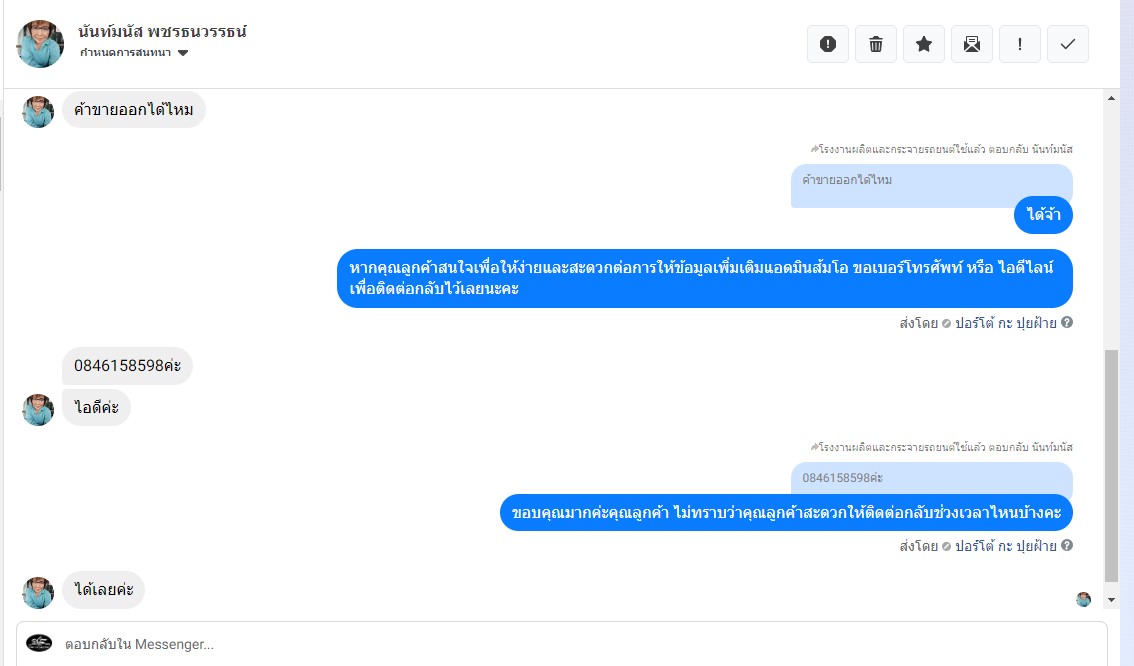1134x666 pixels.
Task: Click the seen-by small avatar at bottom right
Action: 1083,599
